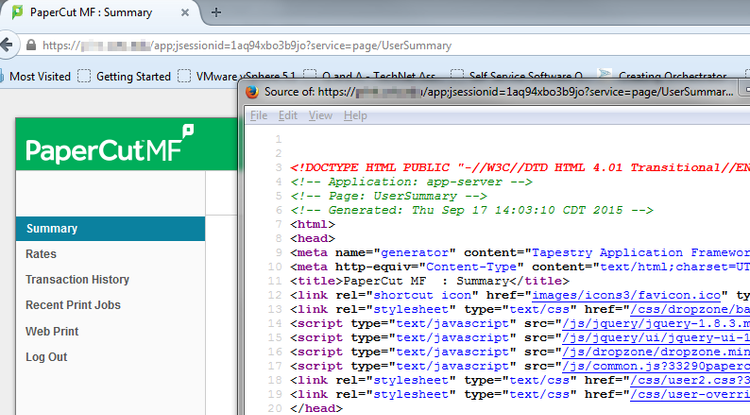
Task: Click the browser back arrow button
Action: (x=7, y=45)
